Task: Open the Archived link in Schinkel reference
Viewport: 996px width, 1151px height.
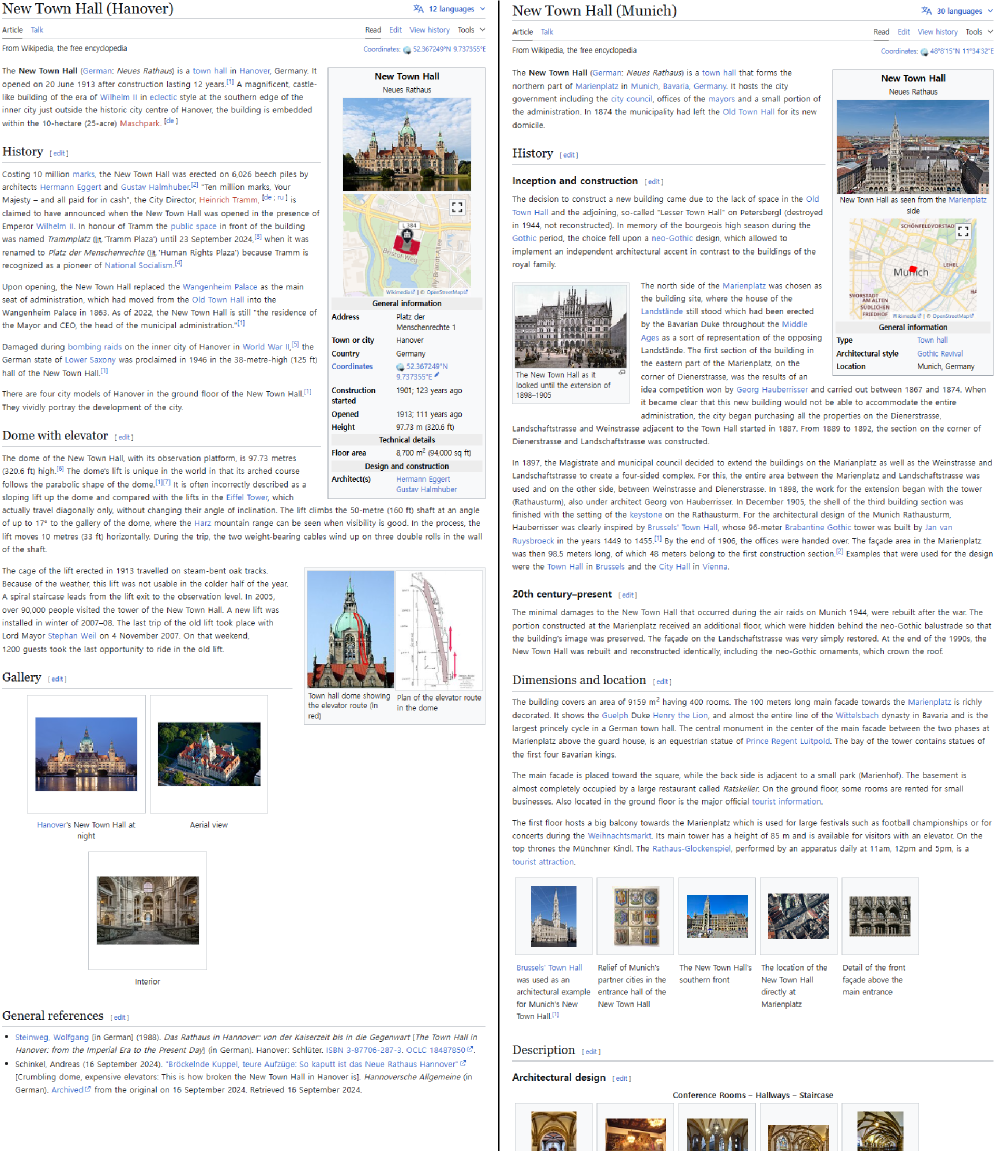Action: [x=70, y=1090]
